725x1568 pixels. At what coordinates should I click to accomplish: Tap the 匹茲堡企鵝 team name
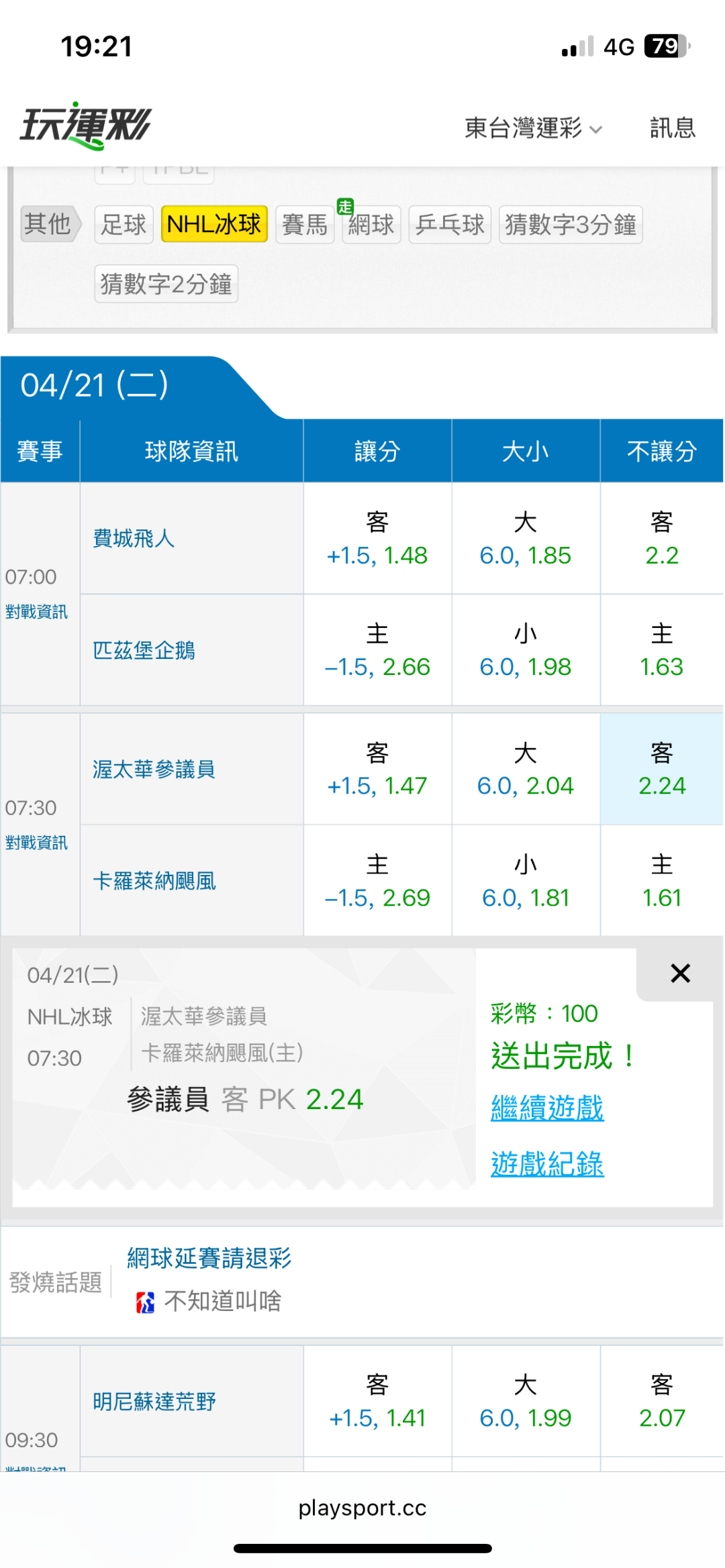click(x=144, y=650)
